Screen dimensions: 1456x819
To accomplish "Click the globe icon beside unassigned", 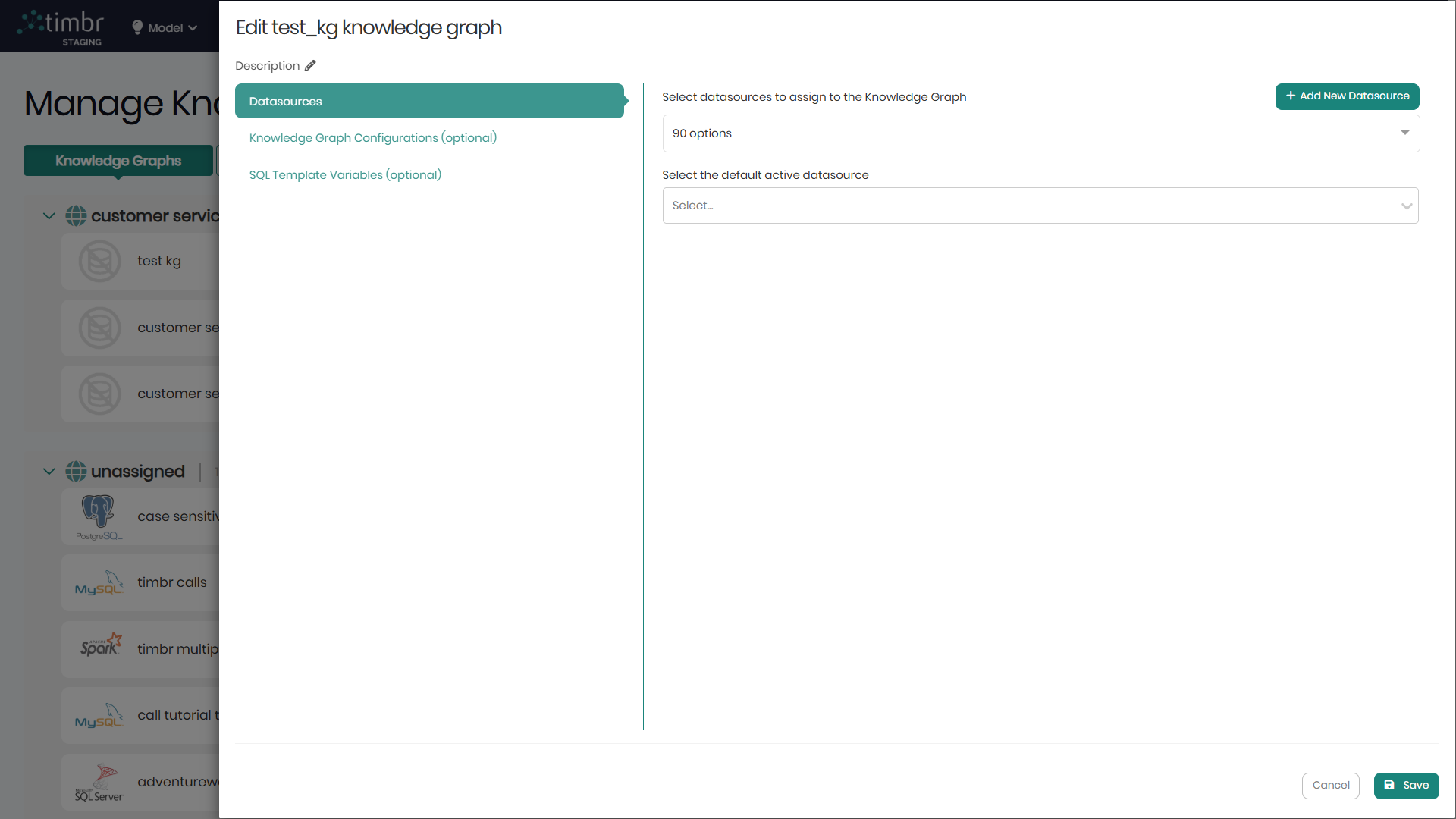I will pos(76,472).
